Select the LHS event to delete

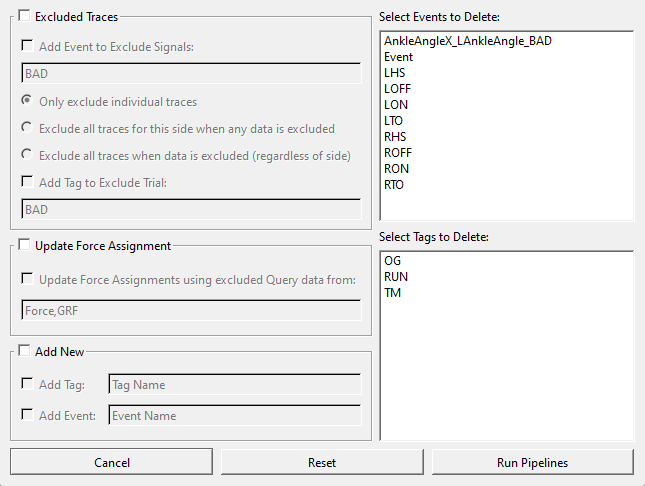(x=394, y=73)
